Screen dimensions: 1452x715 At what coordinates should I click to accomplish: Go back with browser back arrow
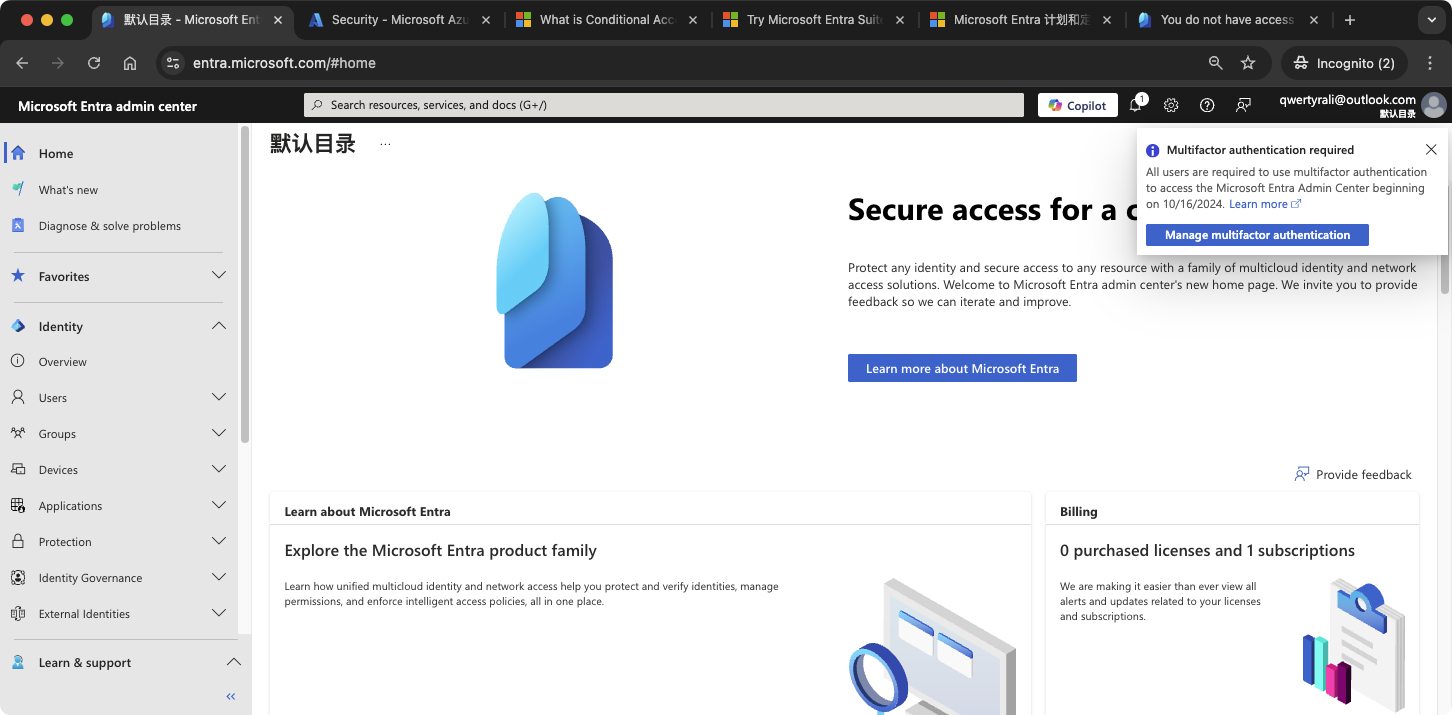[22, 63]
